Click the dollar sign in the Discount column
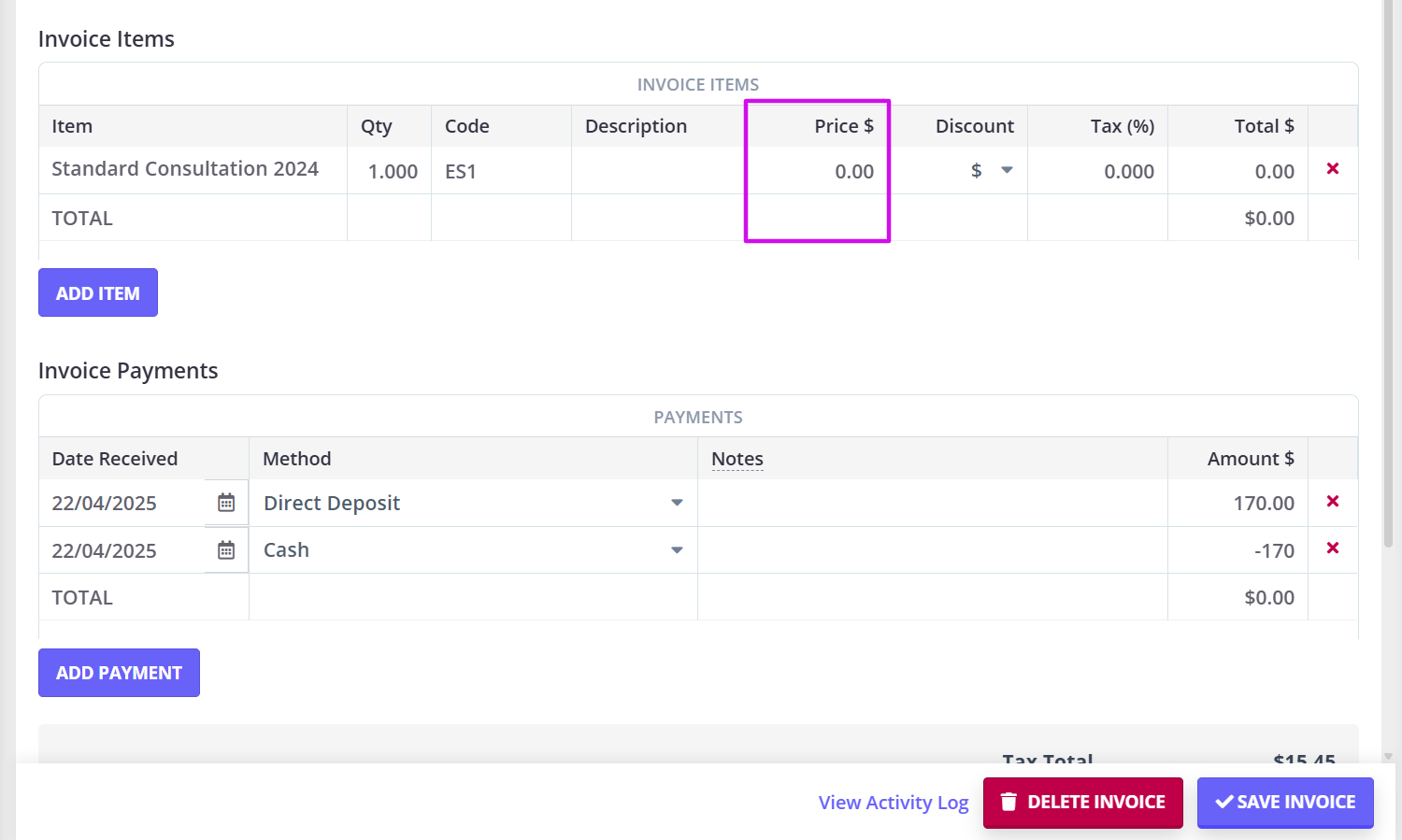1402x840 pixels. (976, 170)
